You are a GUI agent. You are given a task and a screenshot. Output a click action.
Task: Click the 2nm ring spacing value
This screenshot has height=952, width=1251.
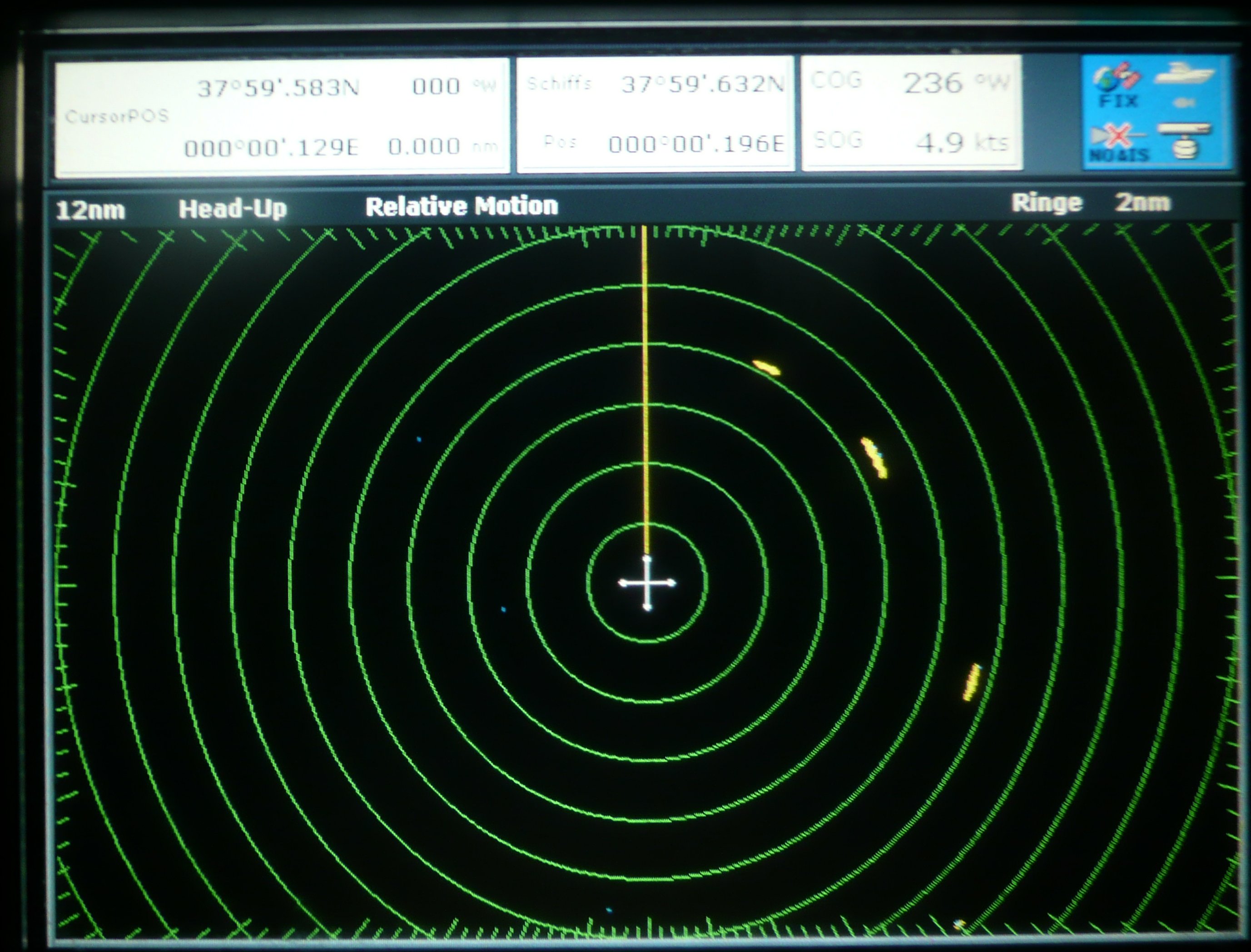[x=1142, y=202]
